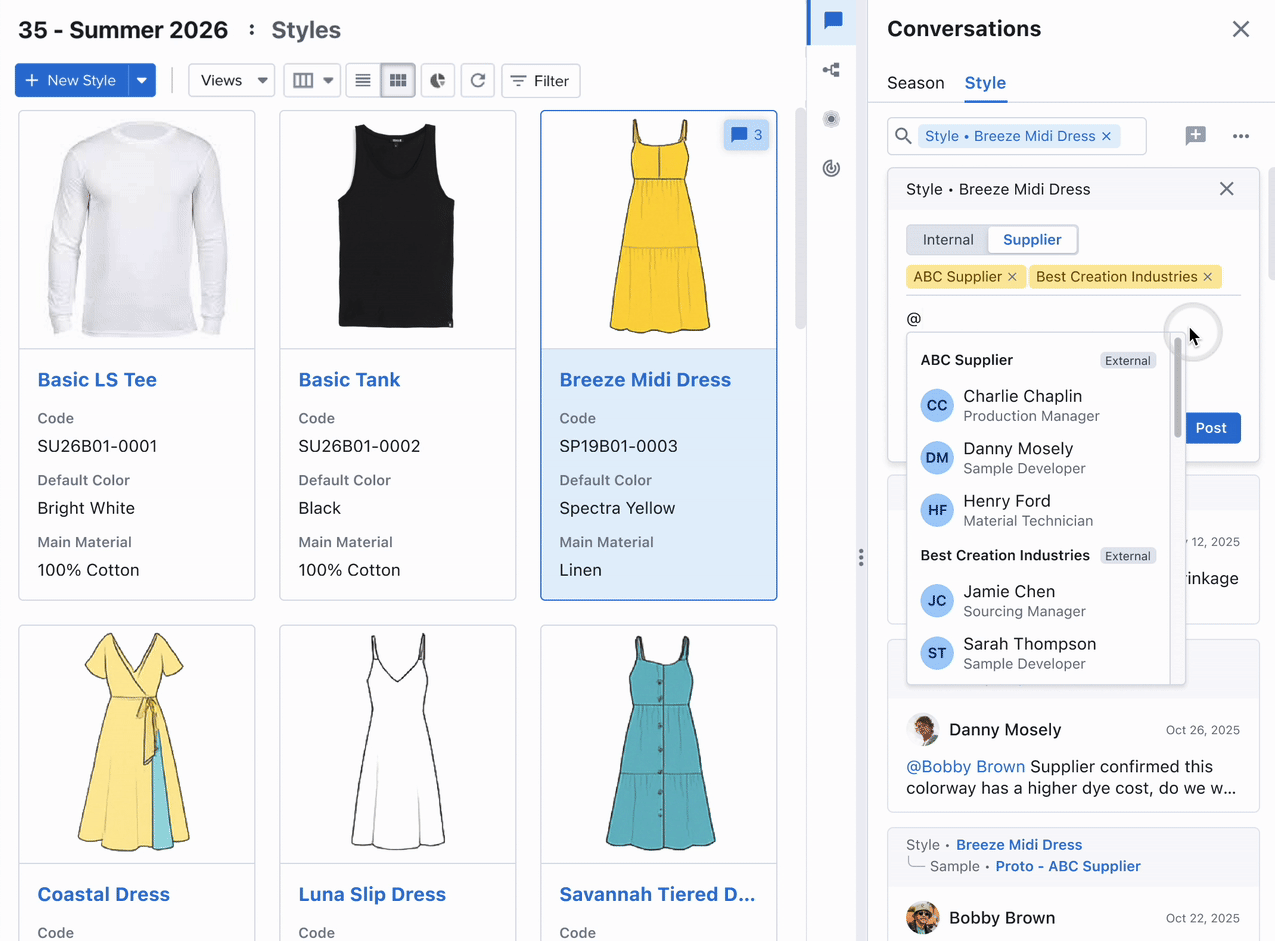Screen dimensions: 1275x941
Task: Start a new conversation with plus icon
Action: [x=1195, y=136]
